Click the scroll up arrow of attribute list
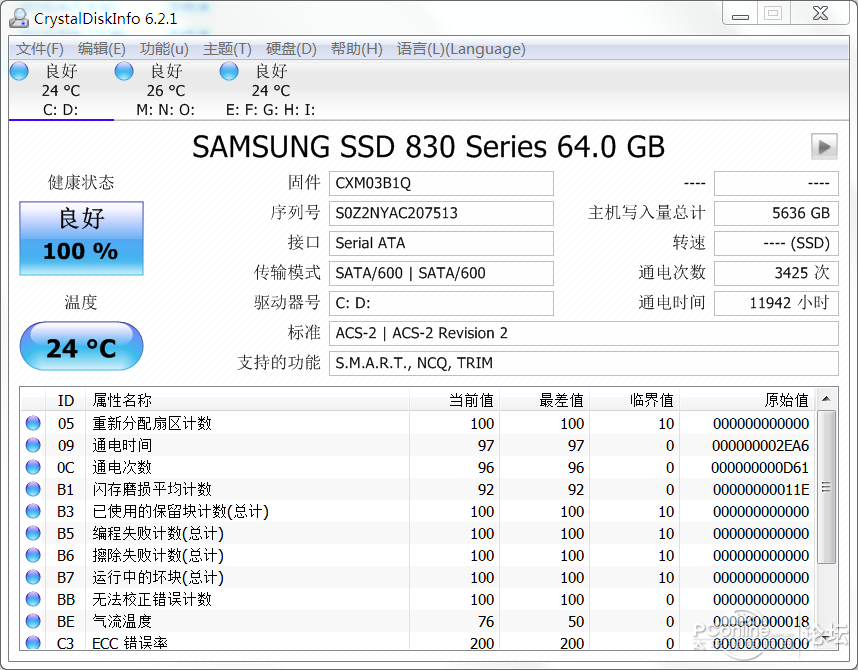The image size is (858, 670). 826,399
